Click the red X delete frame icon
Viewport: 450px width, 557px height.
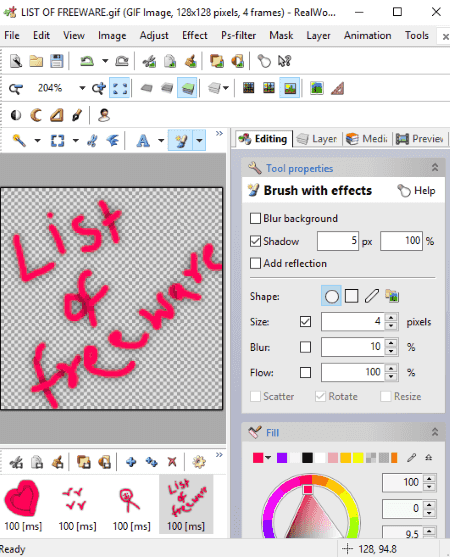click(x=172, y=462)
